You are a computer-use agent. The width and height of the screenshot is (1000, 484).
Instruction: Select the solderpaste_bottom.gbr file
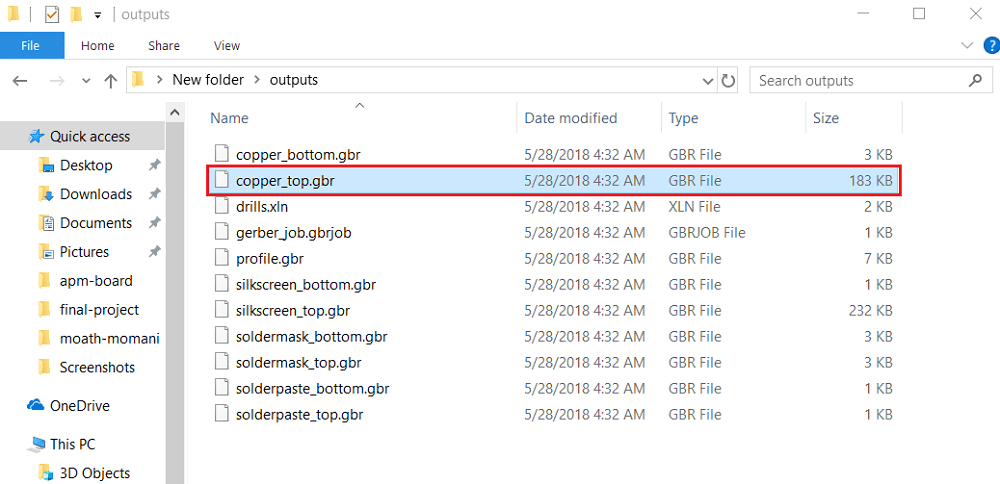553,388
